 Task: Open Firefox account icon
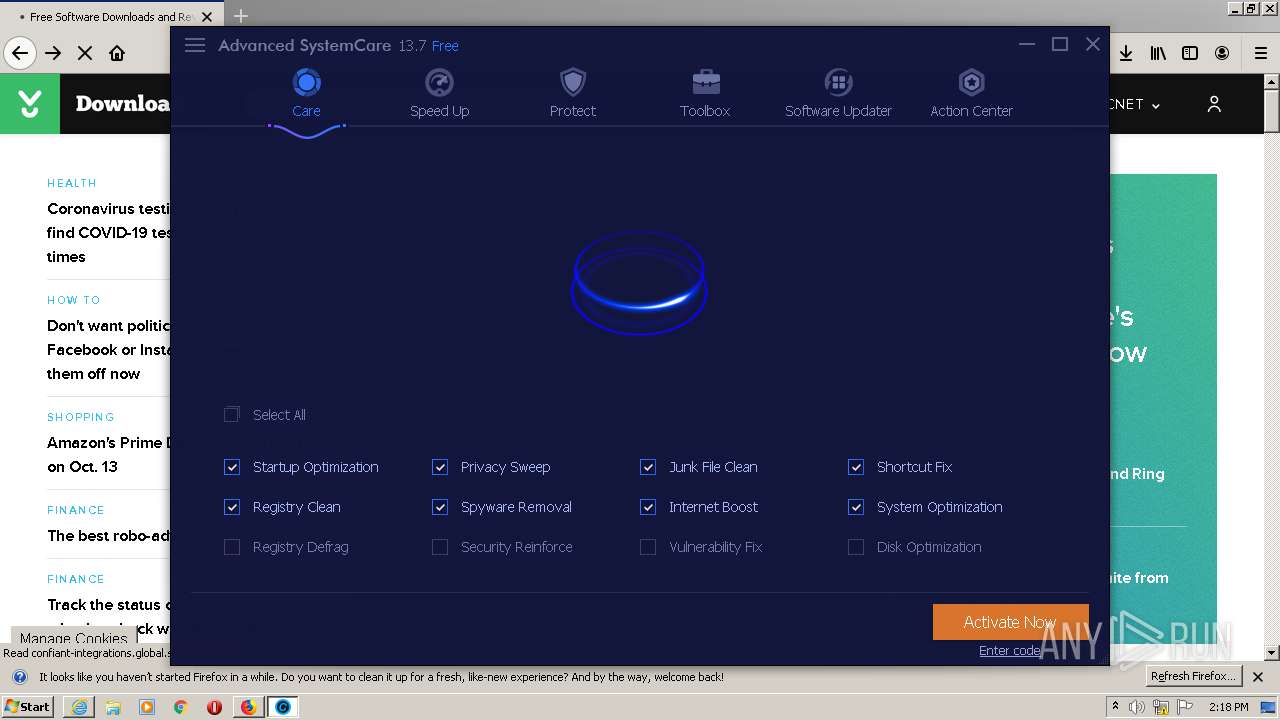click(x=1222, y=53)
